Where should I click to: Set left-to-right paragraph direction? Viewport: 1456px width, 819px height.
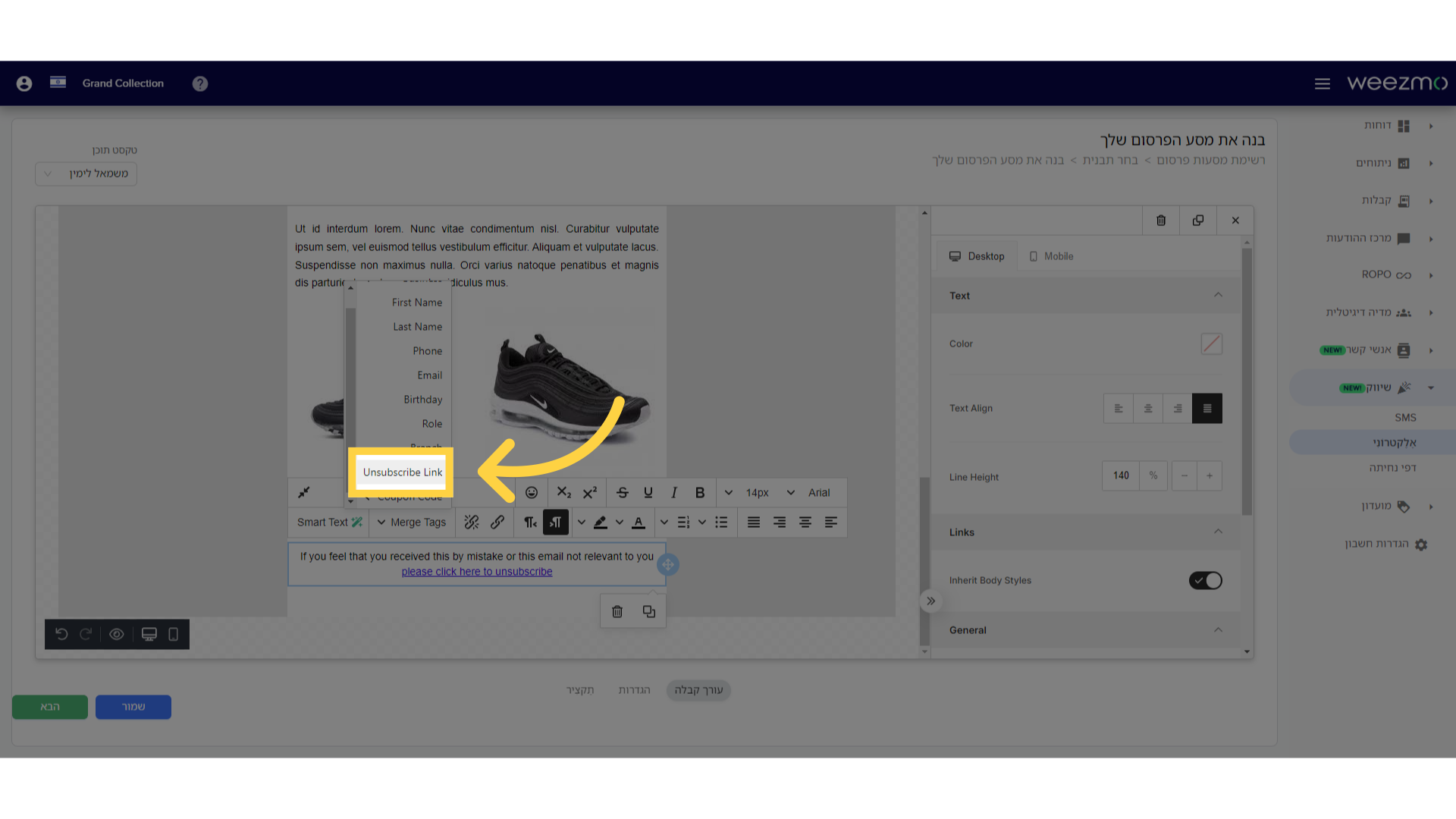(556, 522)
